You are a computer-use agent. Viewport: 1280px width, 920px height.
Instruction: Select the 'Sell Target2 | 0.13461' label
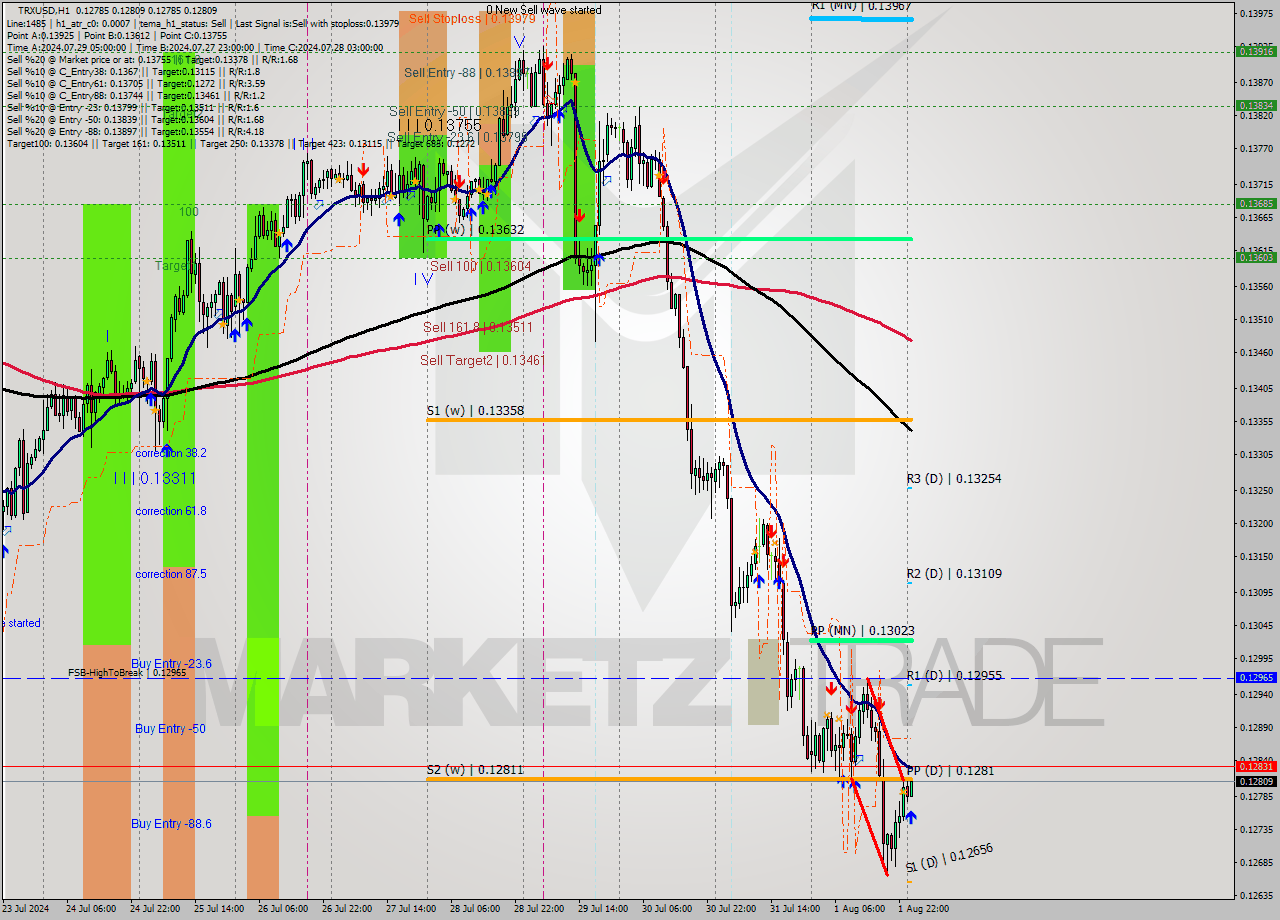[x=482, y=360]
